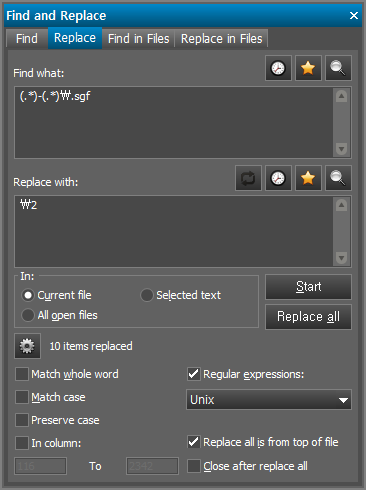Open Replace with favorites star icon
This screenshot has height=490, width=366.
click(308, 178)
